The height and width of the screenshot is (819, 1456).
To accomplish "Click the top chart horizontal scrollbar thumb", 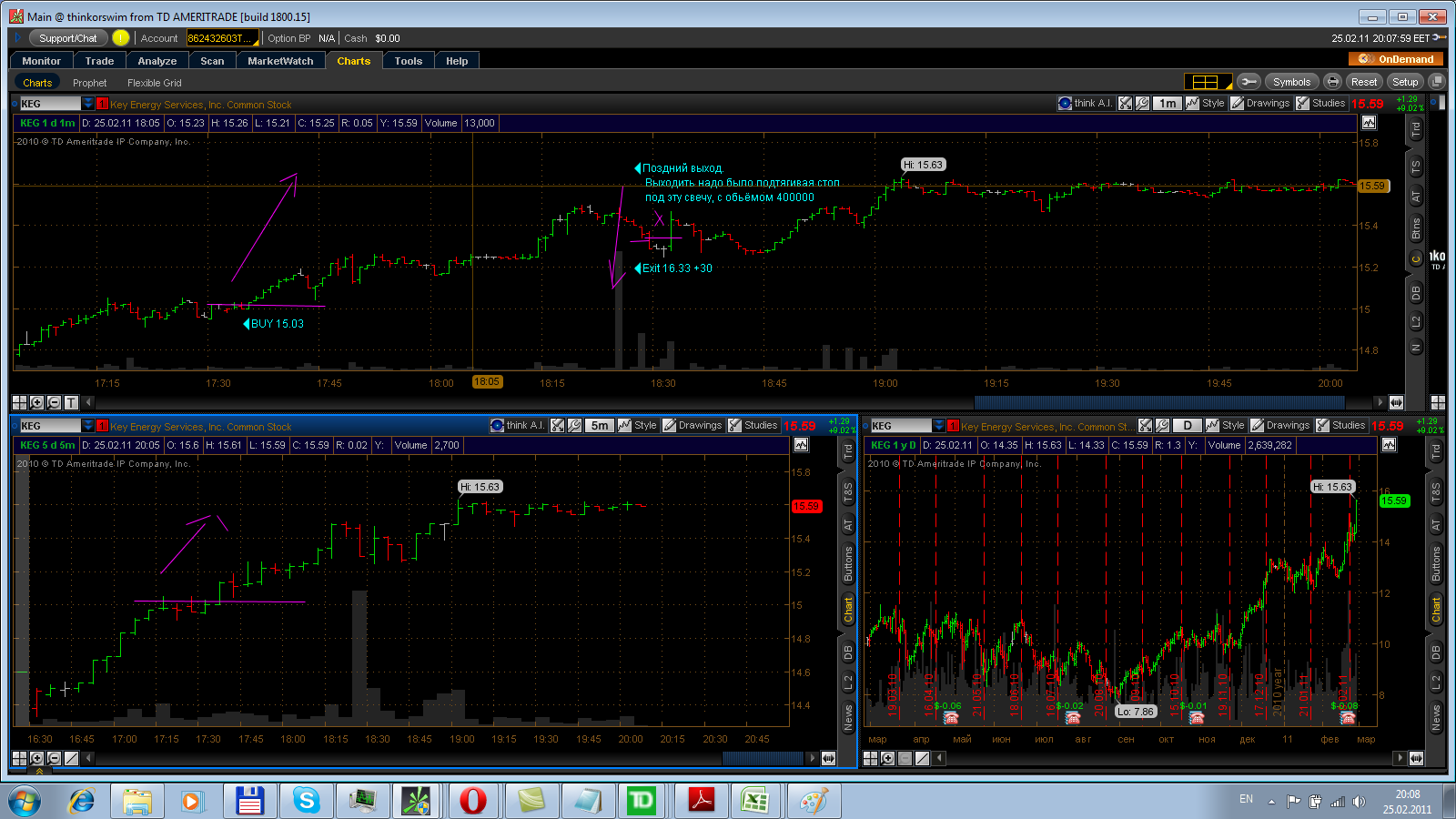I will [x=1159, y=402].
